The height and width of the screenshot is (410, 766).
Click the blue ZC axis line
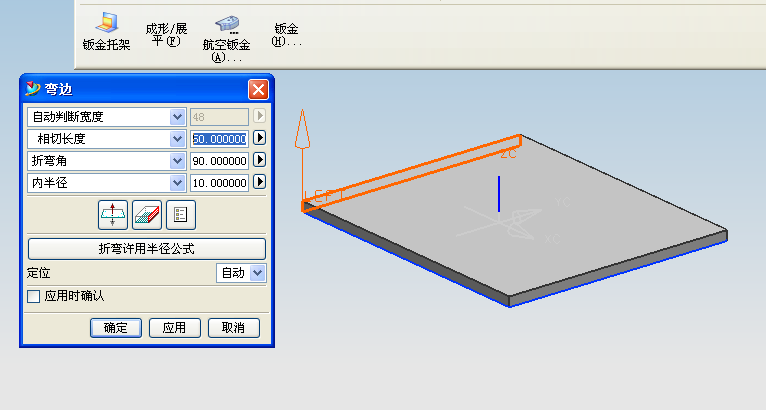pos(499,194)
